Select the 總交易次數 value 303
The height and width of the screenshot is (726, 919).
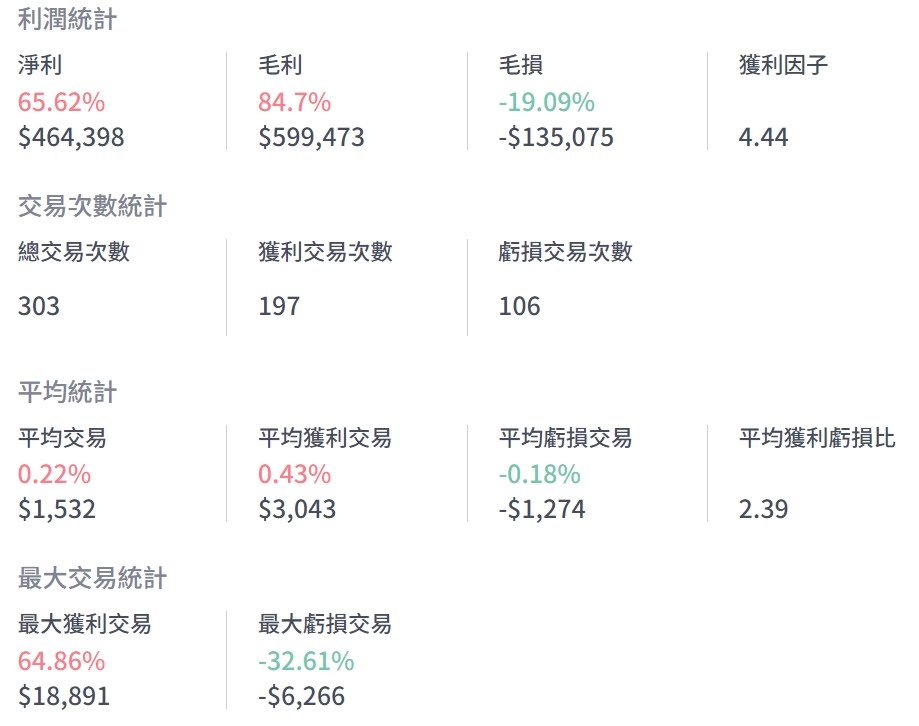pyautogui.click(x=39, y=306)
